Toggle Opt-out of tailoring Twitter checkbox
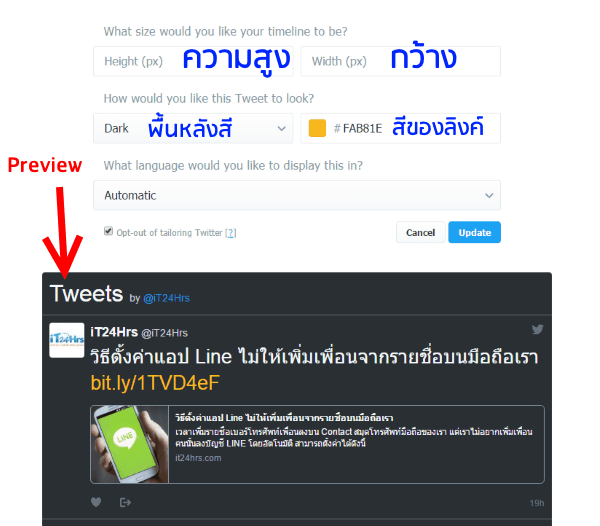 108,231
